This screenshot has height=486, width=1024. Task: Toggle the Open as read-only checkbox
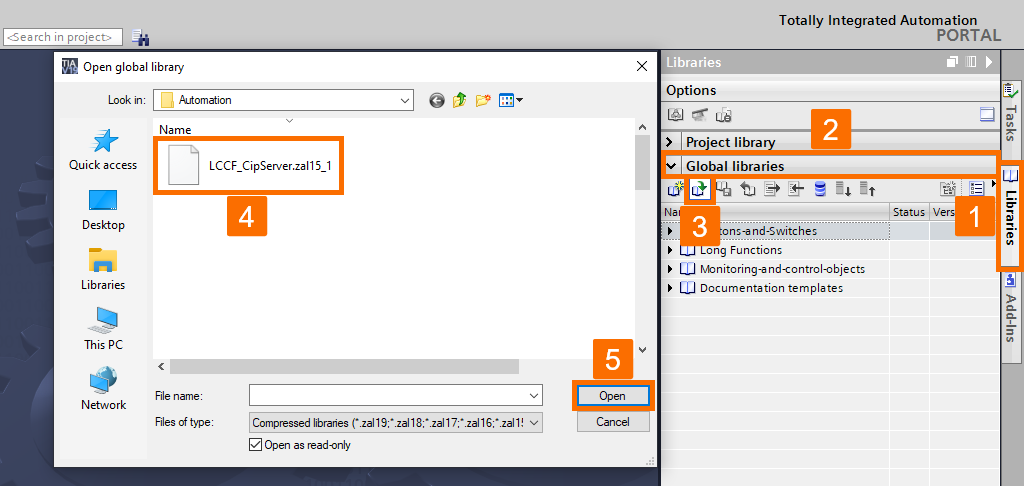[x=255, y=445]
